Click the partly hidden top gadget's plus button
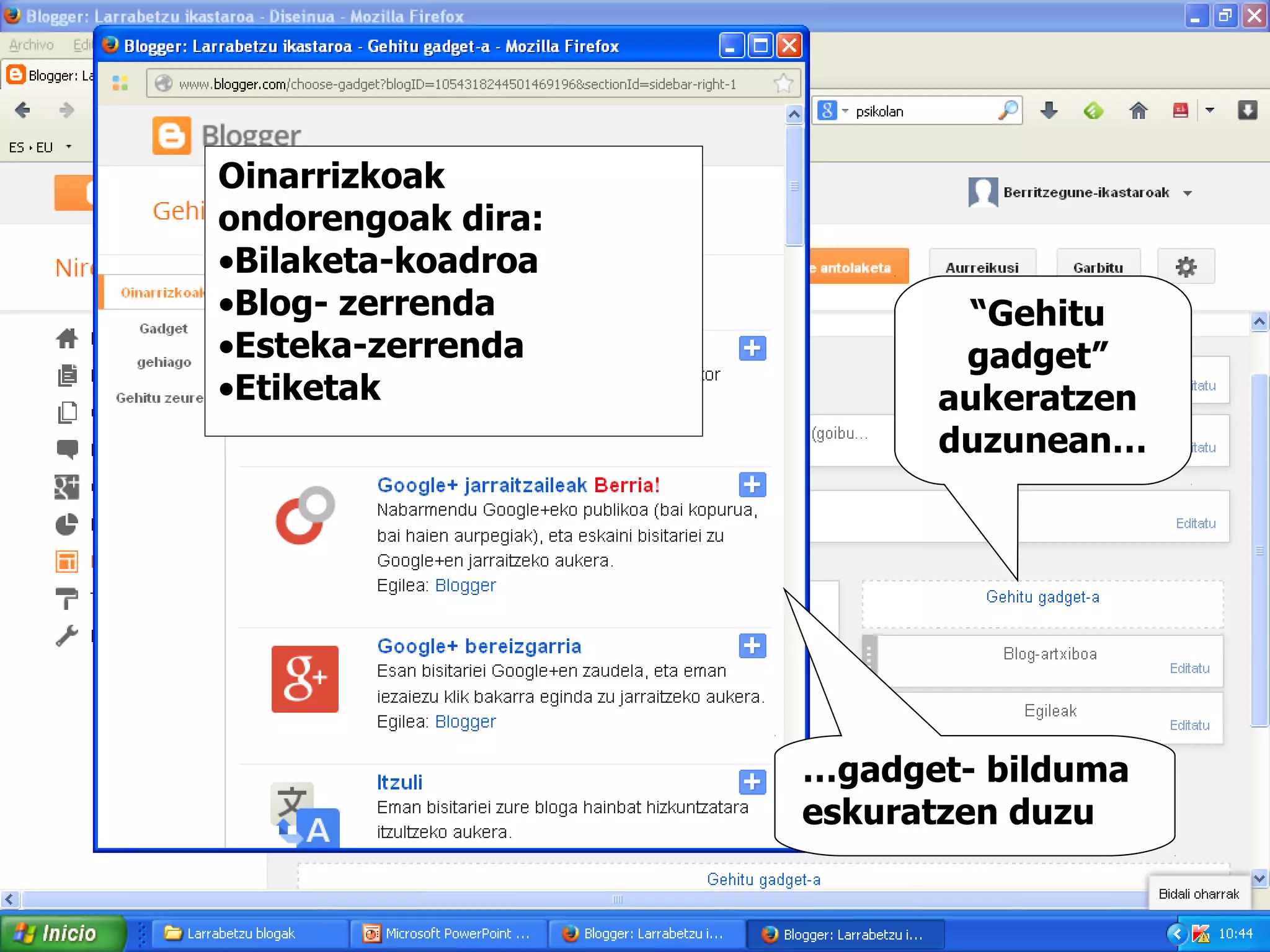 pos(752,348)
